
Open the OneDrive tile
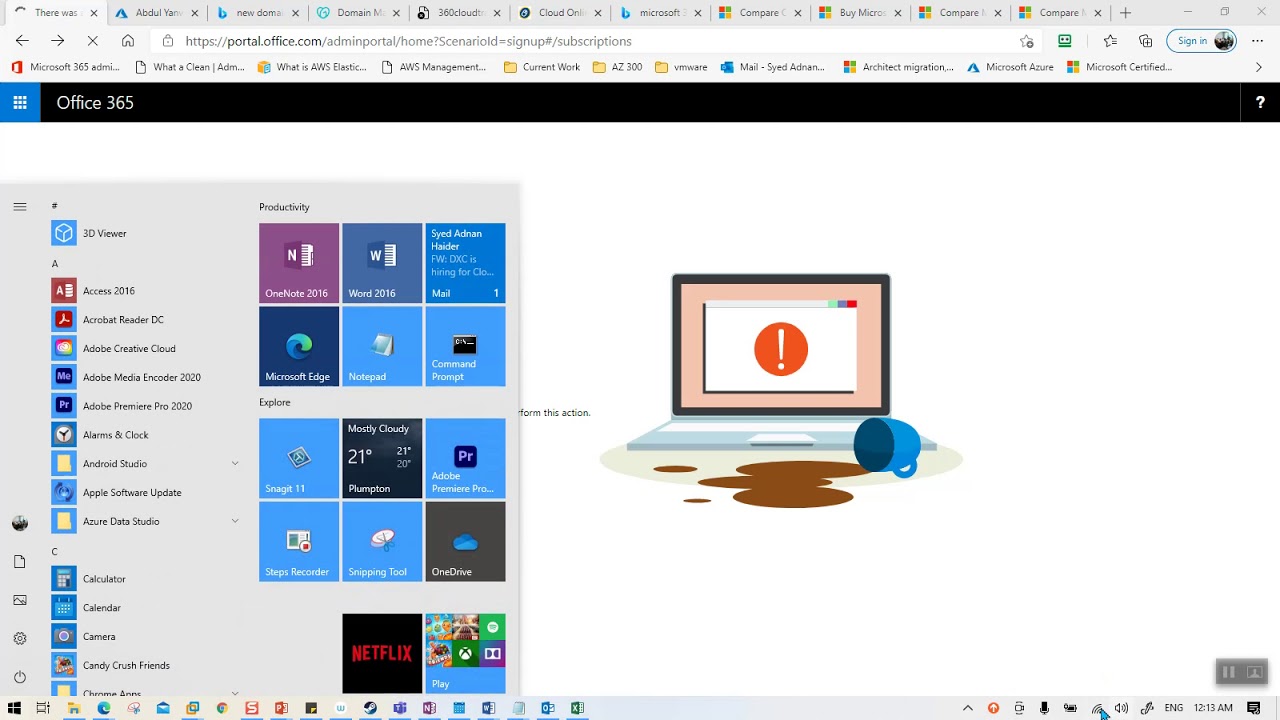click(x=465, y=541)
